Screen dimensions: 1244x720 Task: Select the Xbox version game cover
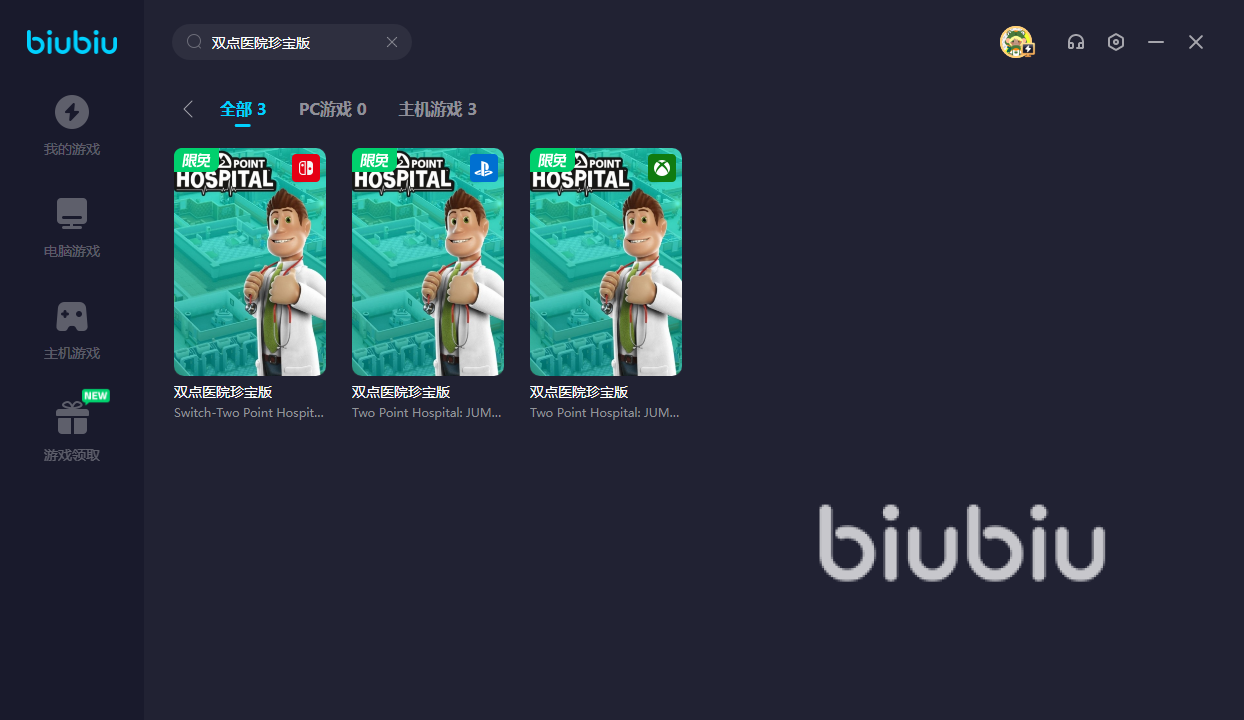pos(606,262)
